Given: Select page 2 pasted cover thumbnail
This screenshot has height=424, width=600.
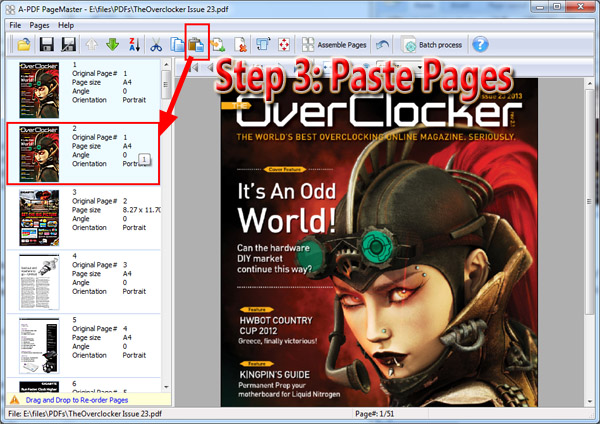Looking at the screenshot, I should (39, 154).
